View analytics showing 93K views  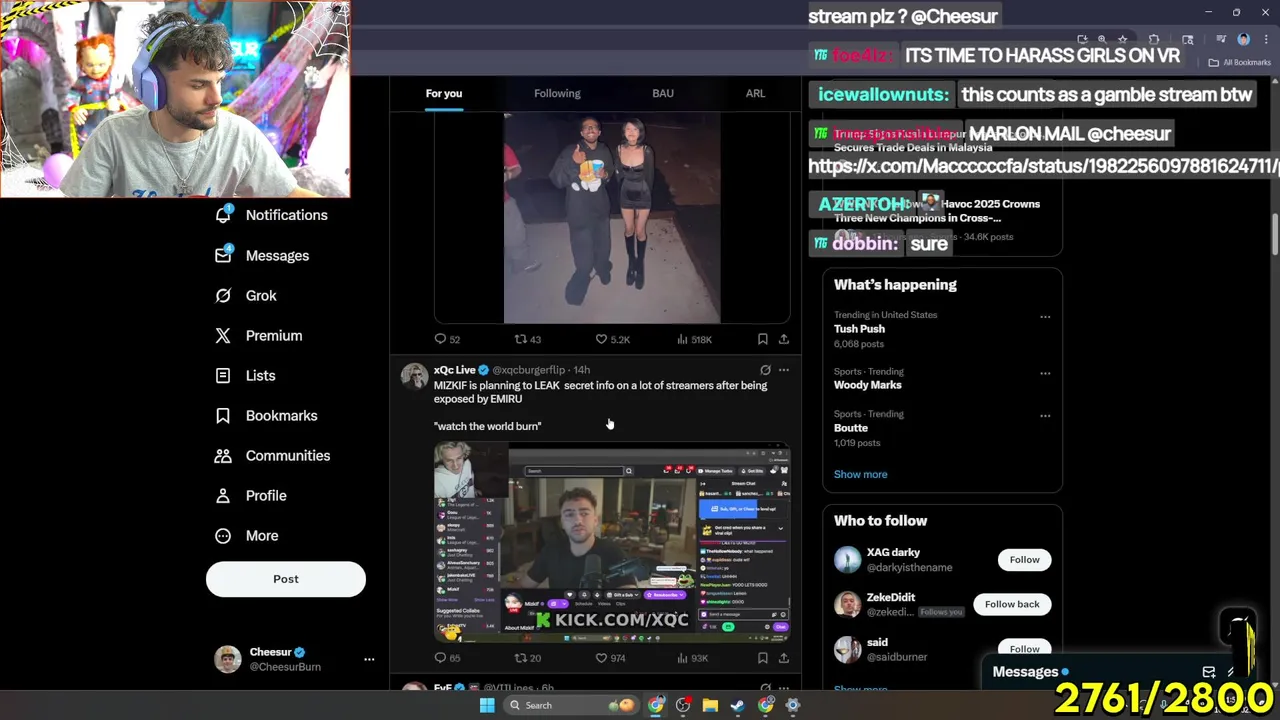pyautogui.click(x=692, y=657)
